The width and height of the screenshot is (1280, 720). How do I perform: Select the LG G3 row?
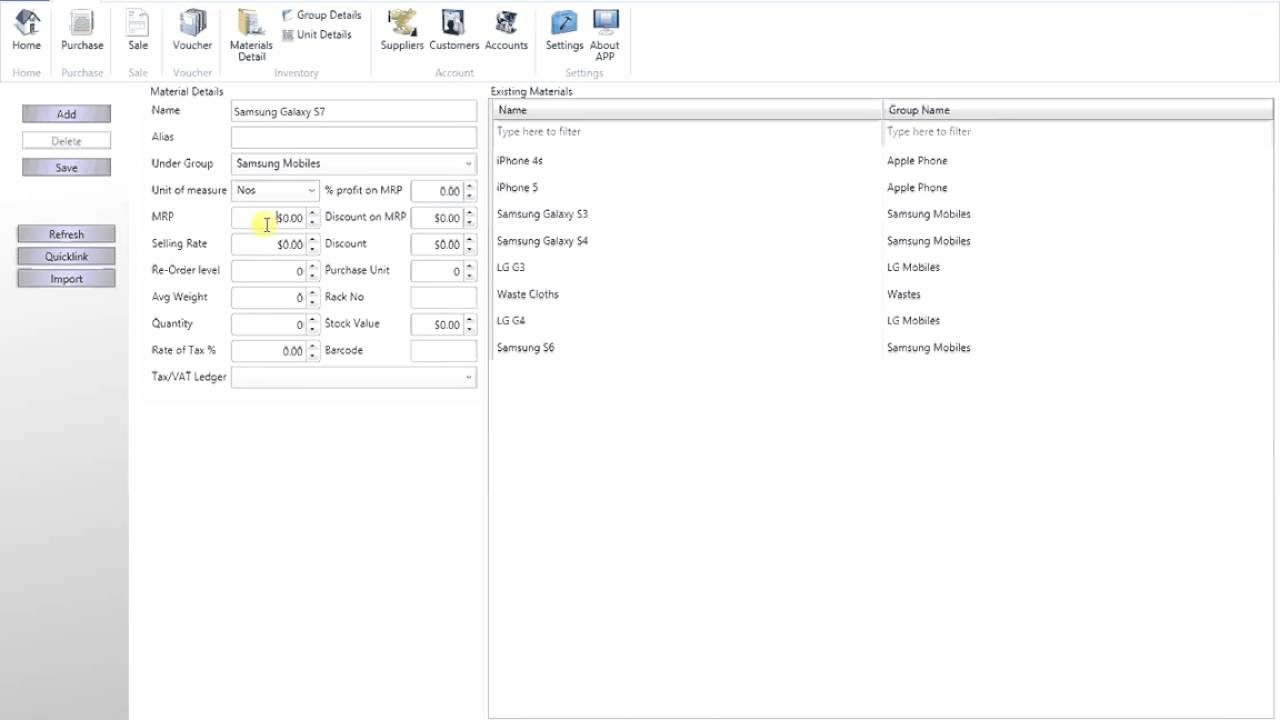point(881,267)
